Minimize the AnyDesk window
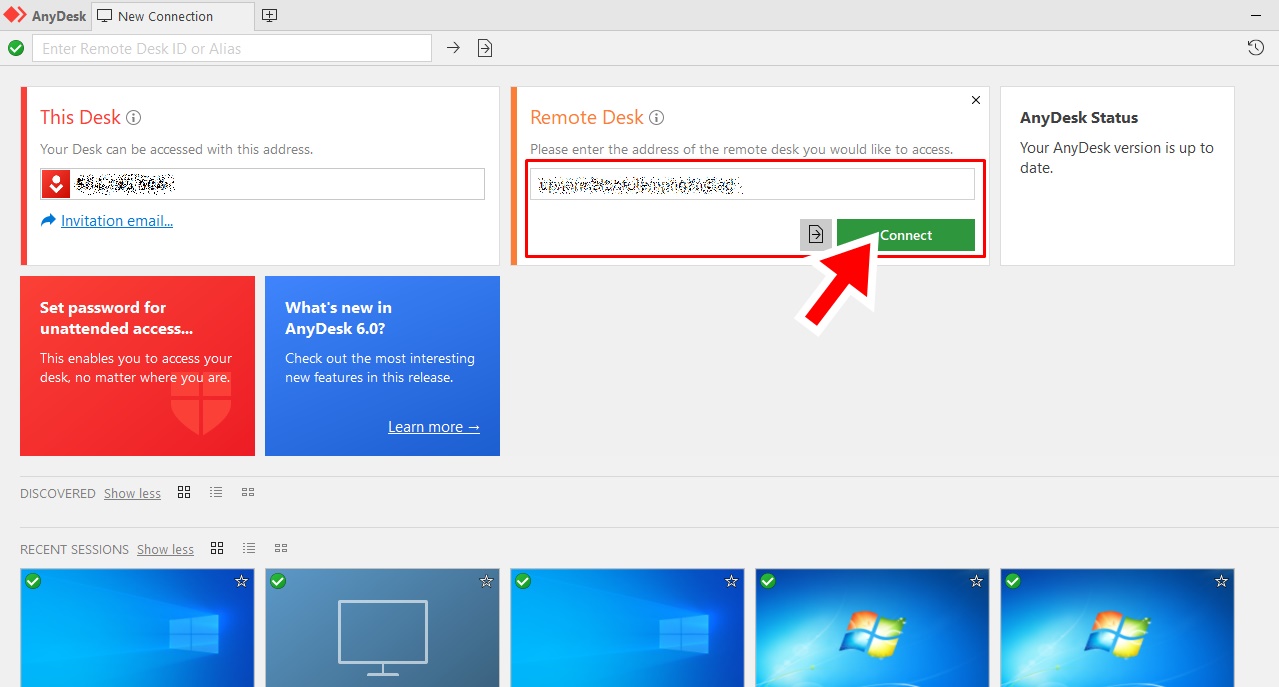This screenshot has width=1279, height=687. click(x=1256, y=16)
